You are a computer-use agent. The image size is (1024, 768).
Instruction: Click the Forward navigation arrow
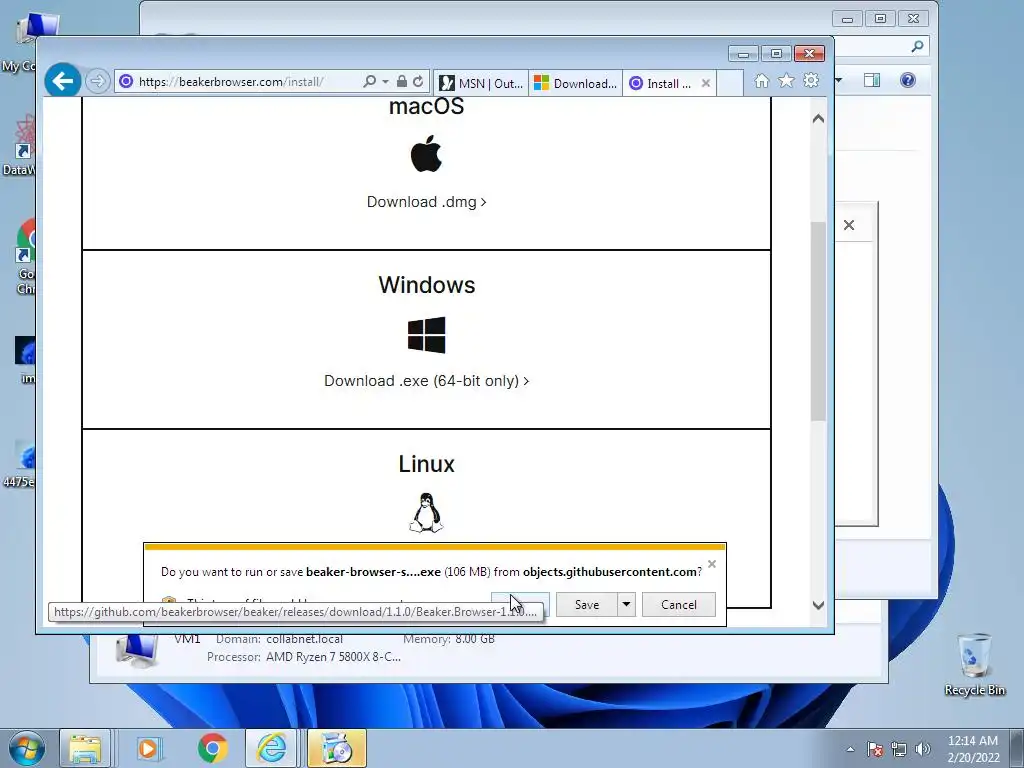[x=97, y=82]
